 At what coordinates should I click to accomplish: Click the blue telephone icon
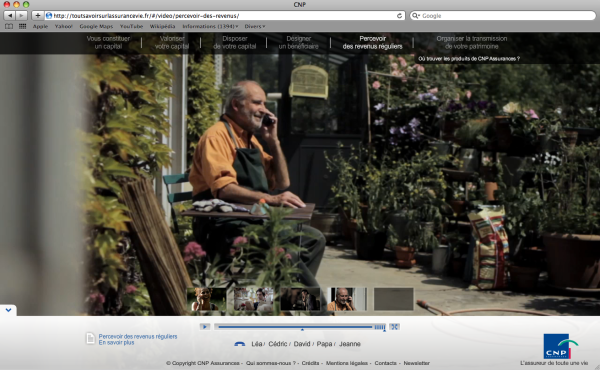(x=240, y=344)
